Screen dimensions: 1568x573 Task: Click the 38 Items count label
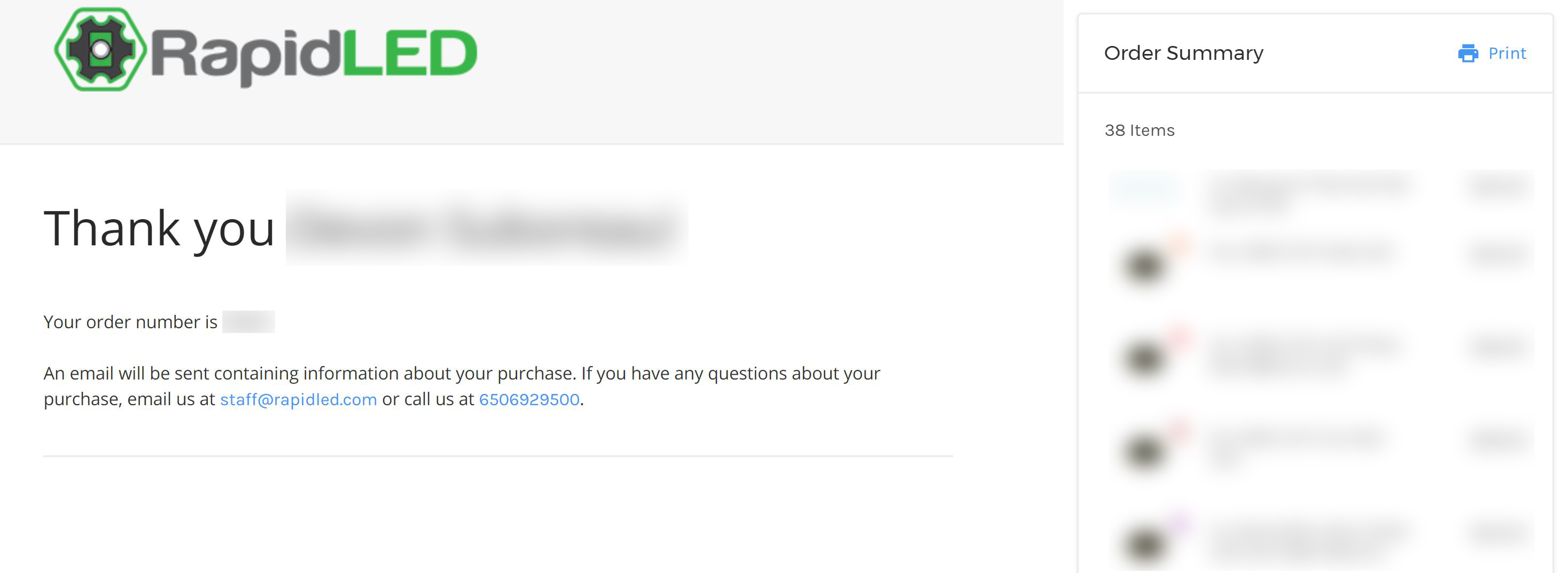pos(1139,130)
